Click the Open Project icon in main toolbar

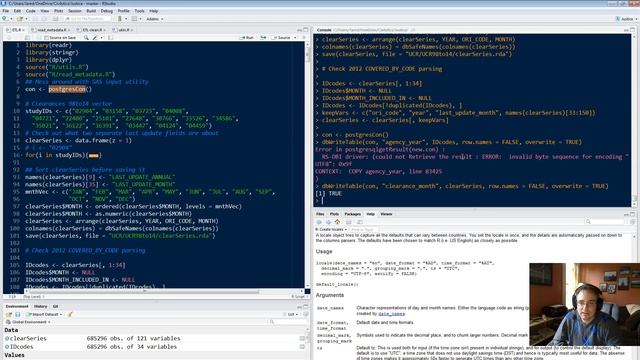[19, 19]
